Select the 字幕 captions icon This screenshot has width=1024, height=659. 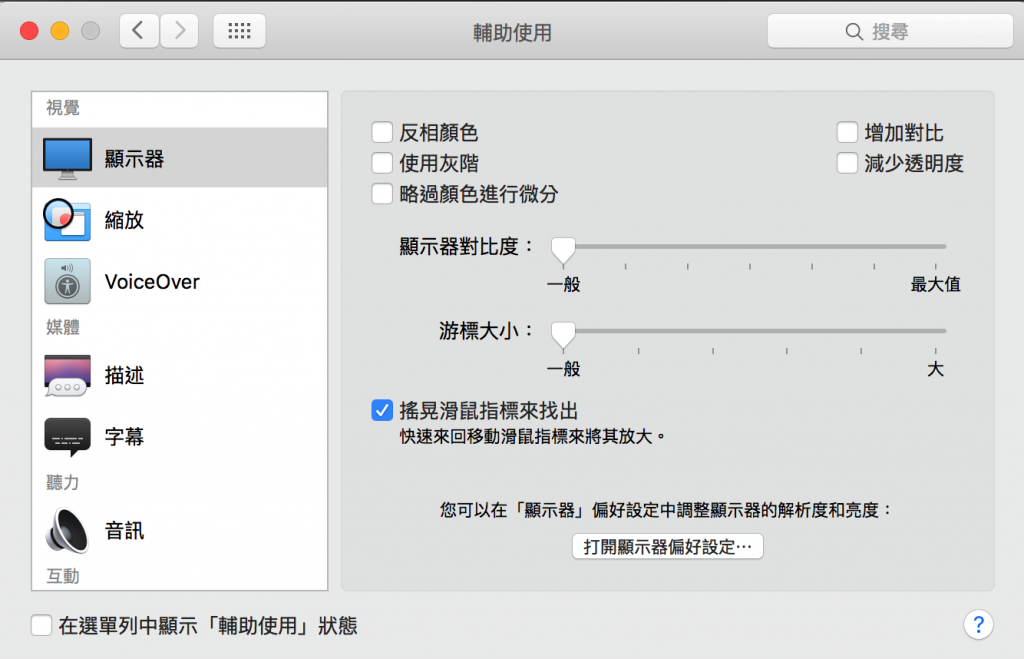click(68, 437)
